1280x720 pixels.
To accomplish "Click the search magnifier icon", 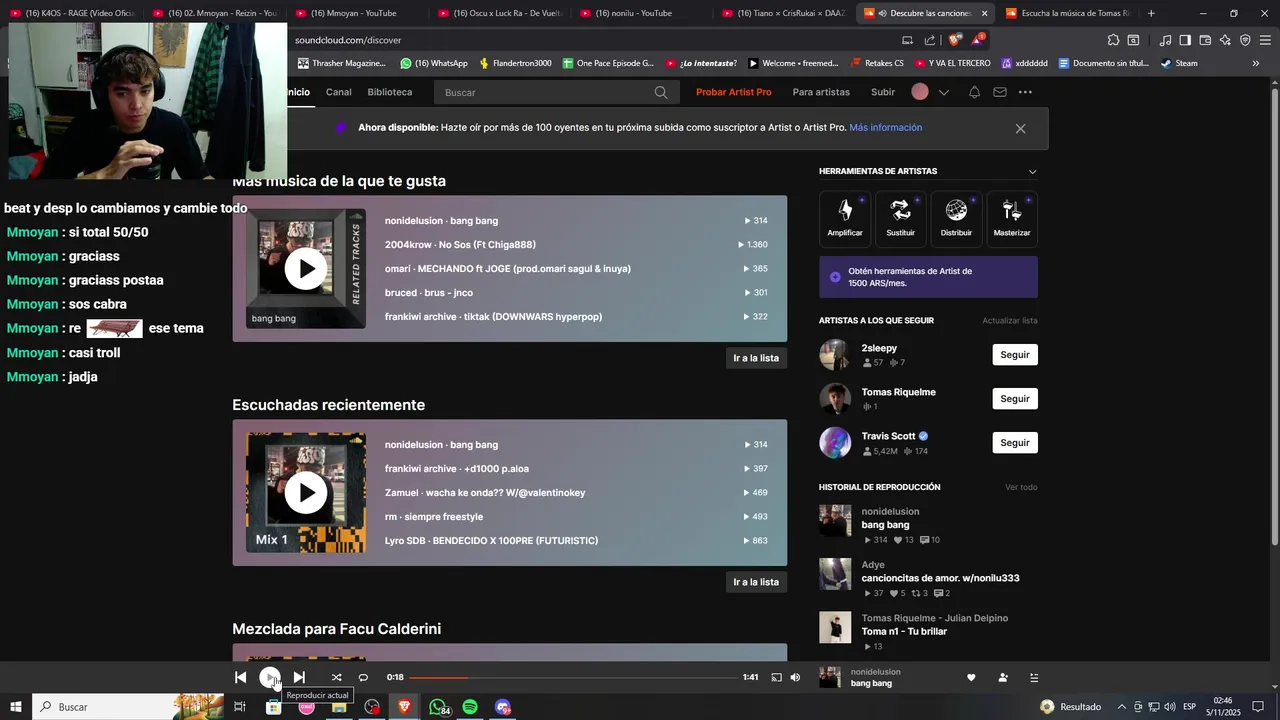I will (661, 92).
